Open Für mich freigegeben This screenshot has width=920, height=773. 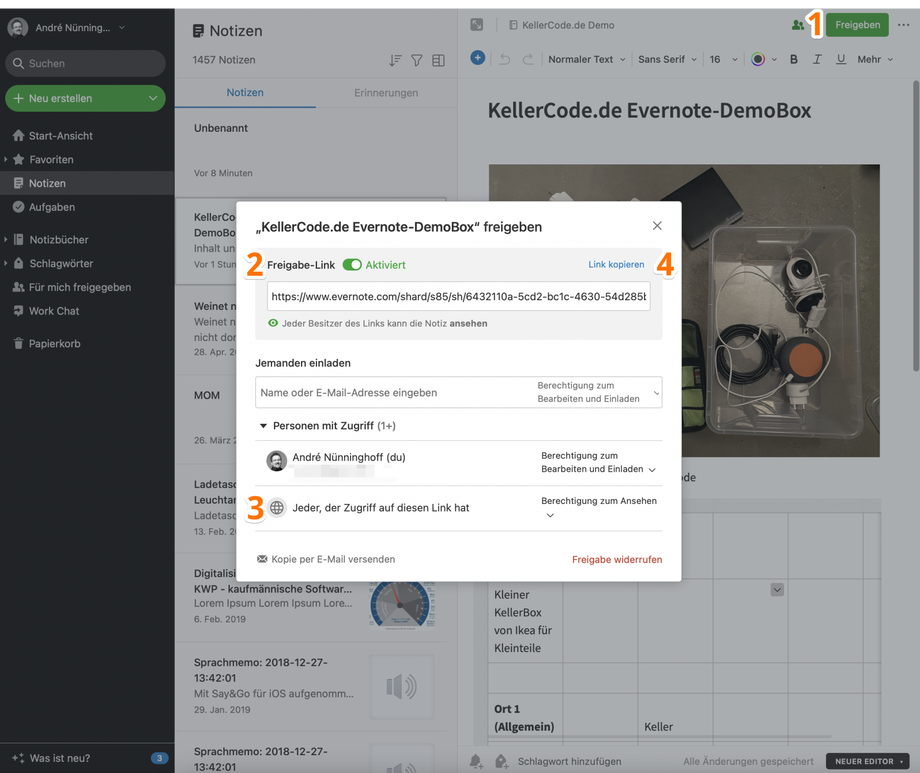(x=80, y=287)
